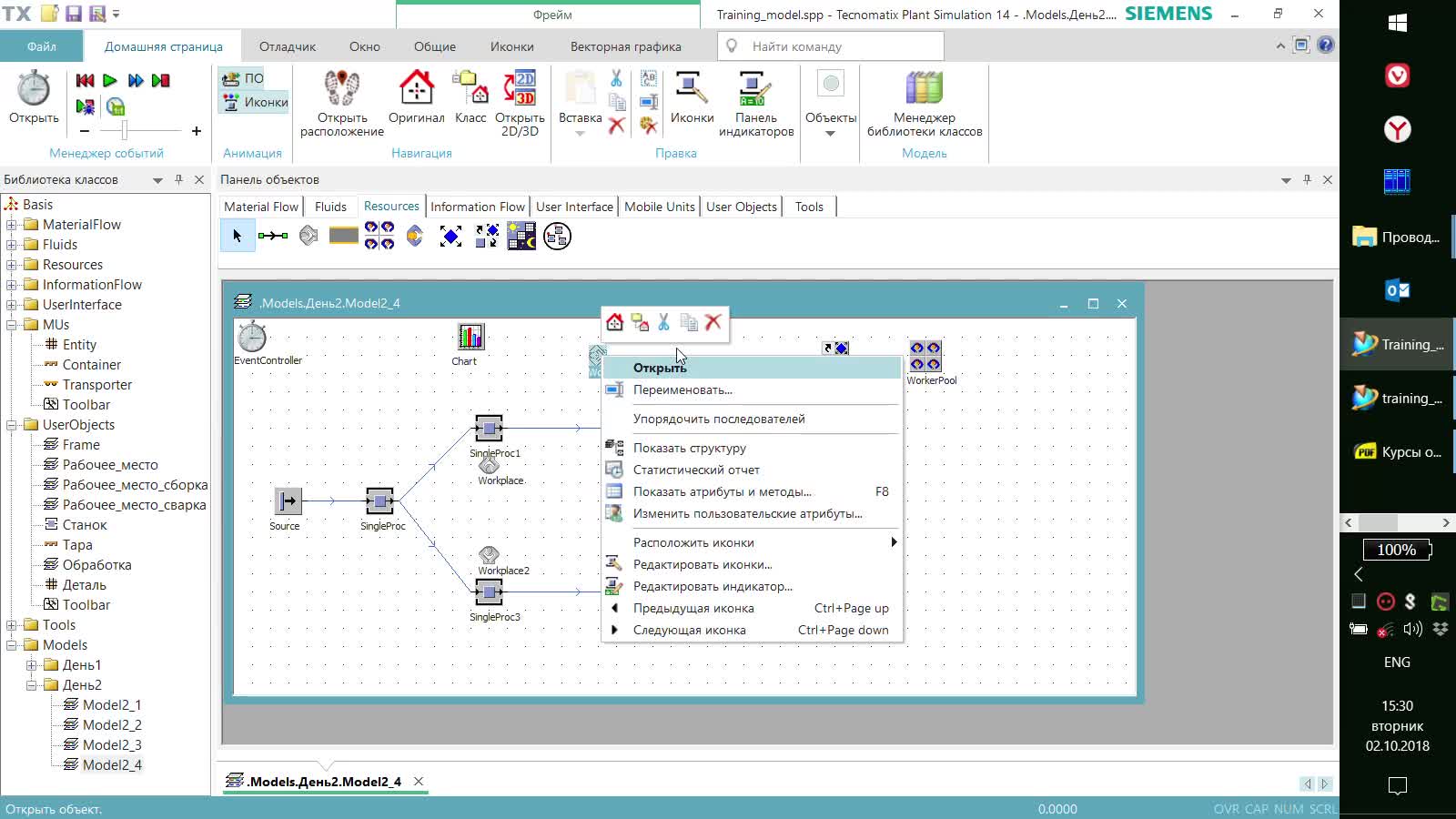
Task: Collapse the День2 folder
Action: click(x=32, y=685)
